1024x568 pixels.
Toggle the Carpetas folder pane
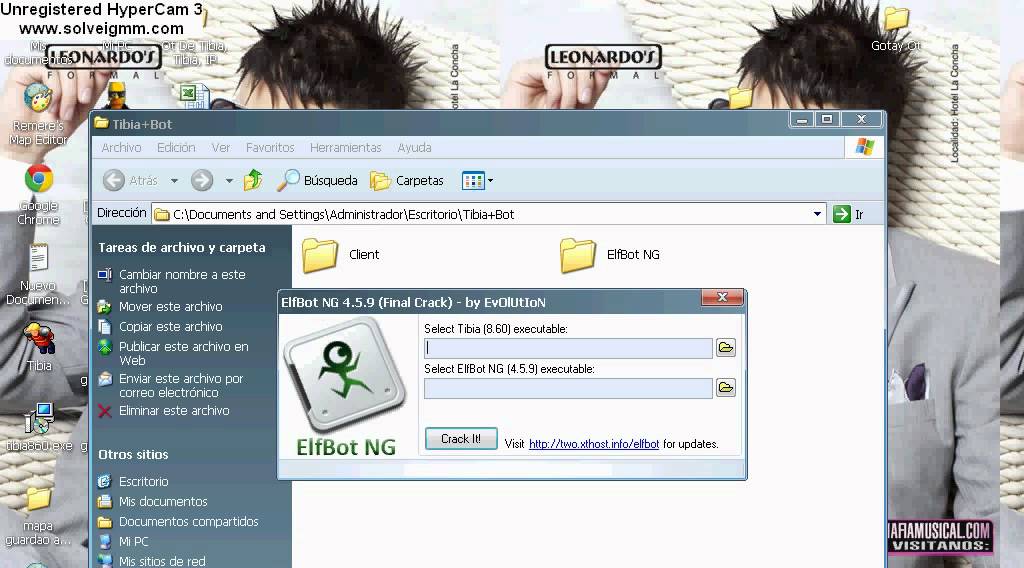(x=407, y=180)
